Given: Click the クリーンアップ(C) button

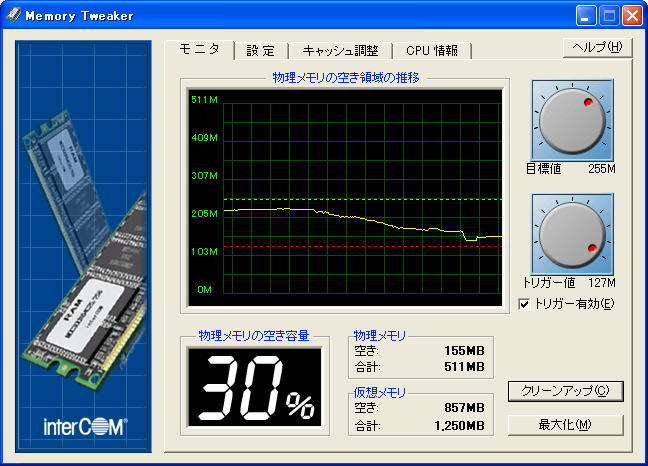Looking at the screenshot, I should (x=565, y=391).
